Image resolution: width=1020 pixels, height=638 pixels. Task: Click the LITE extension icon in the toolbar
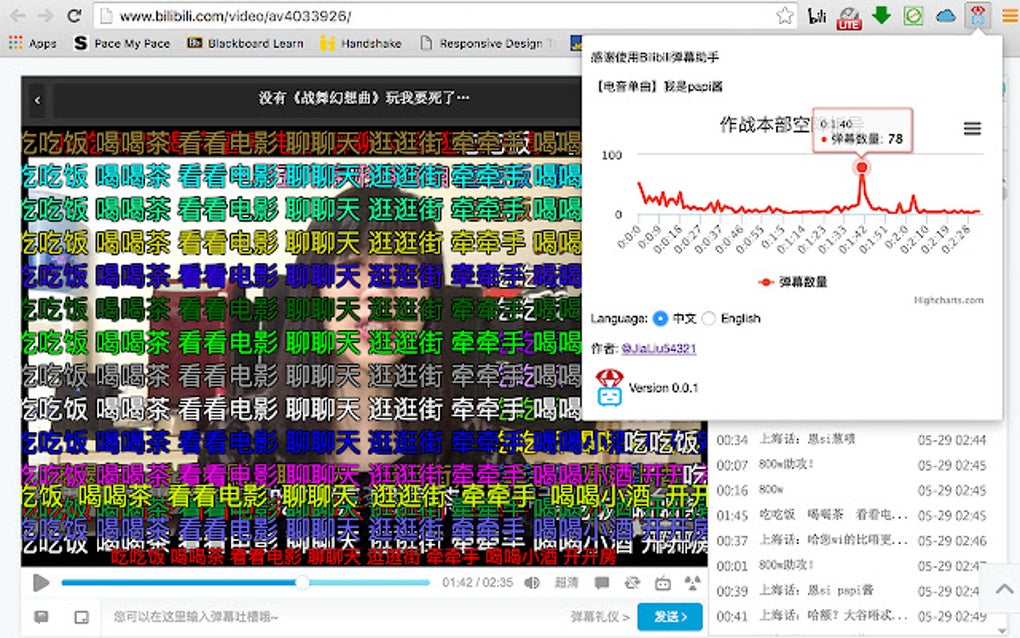coord(849,16)
